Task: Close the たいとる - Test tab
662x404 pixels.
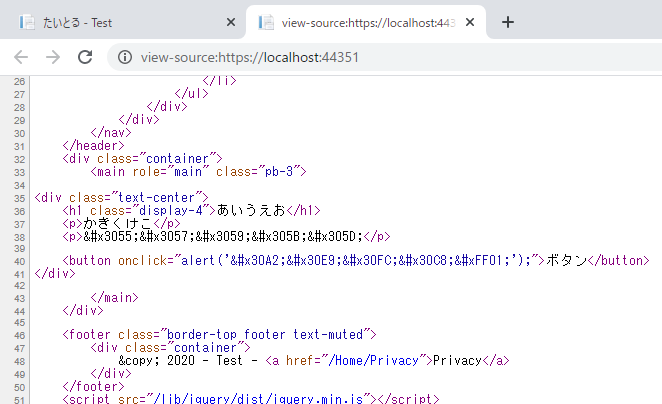Action: (x=231, y=22)
